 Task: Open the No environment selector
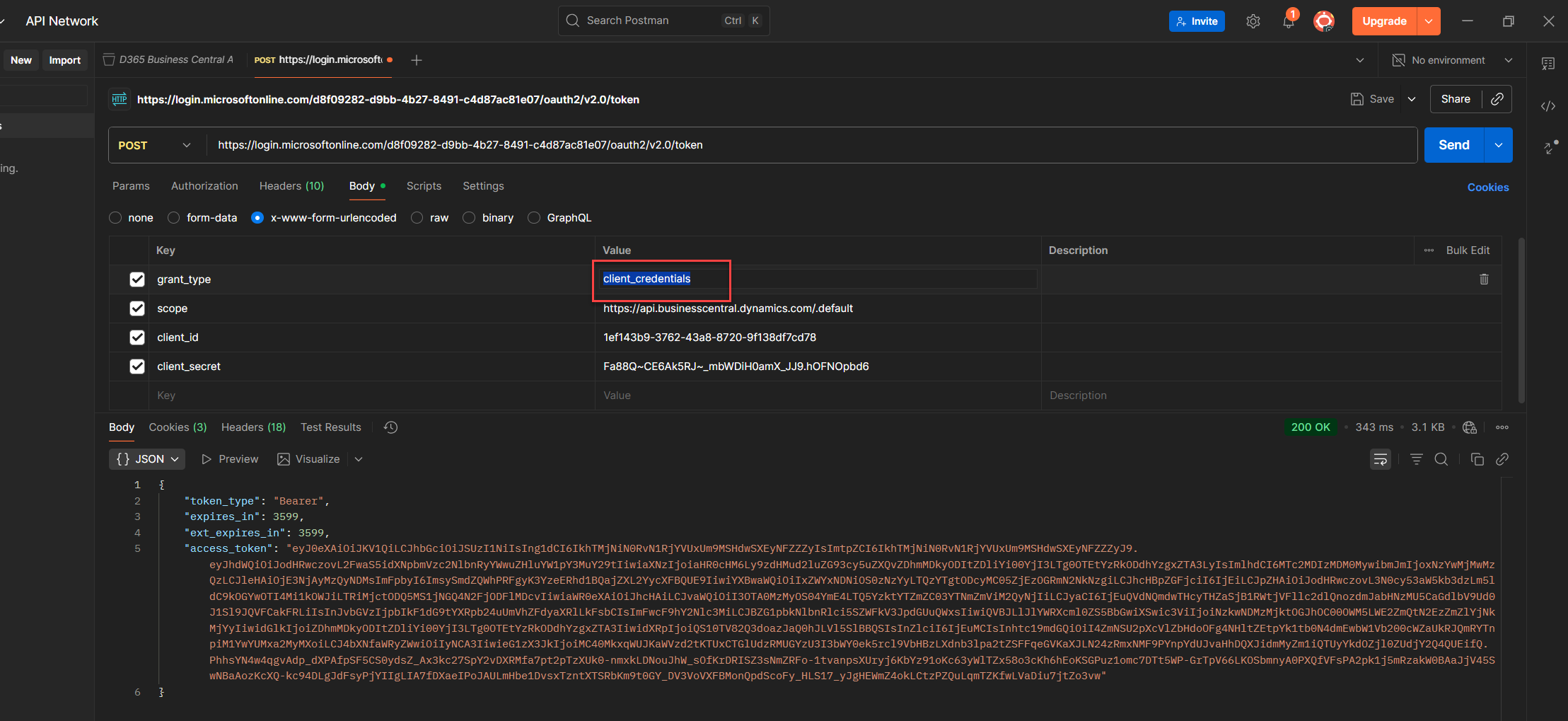pyautogui.click(x=1451, y=60)
